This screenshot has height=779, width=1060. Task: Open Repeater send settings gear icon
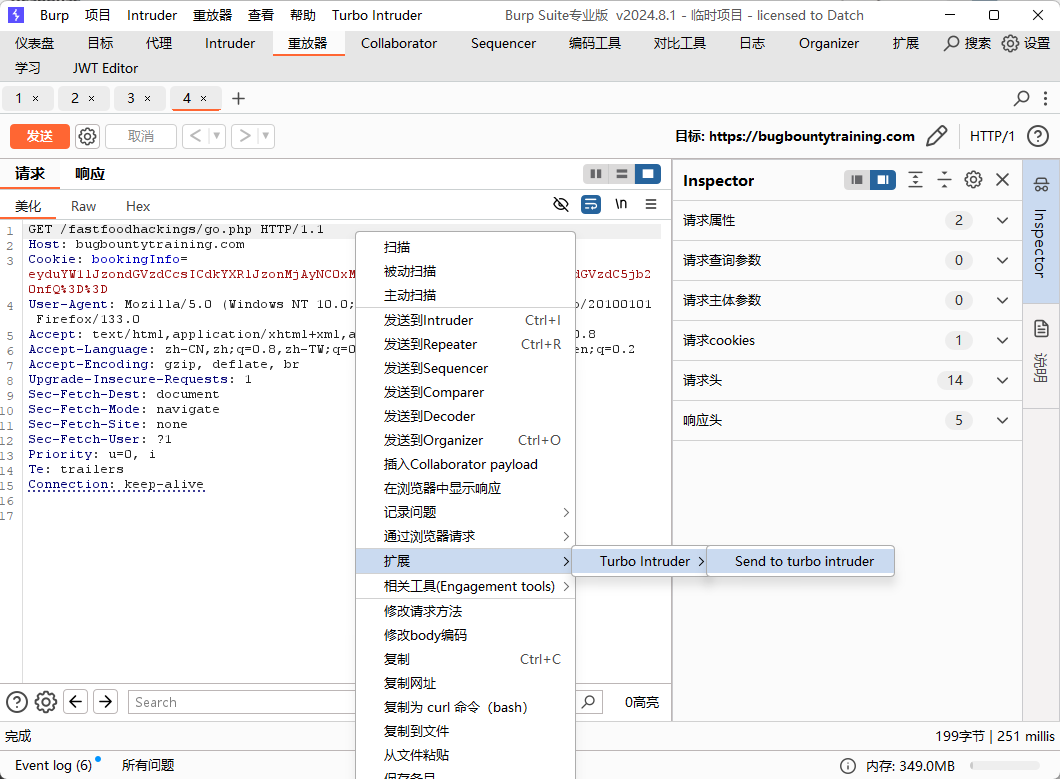point(87,137)
